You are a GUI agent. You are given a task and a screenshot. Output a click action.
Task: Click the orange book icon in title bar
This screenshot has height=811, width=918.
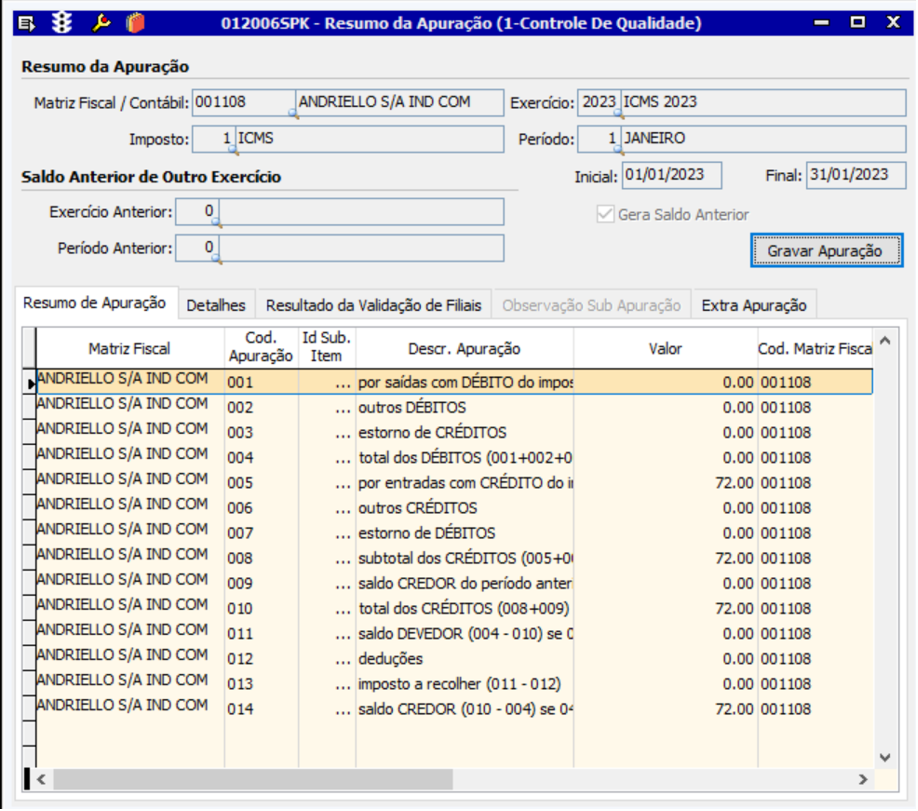[x=135, y=23]
